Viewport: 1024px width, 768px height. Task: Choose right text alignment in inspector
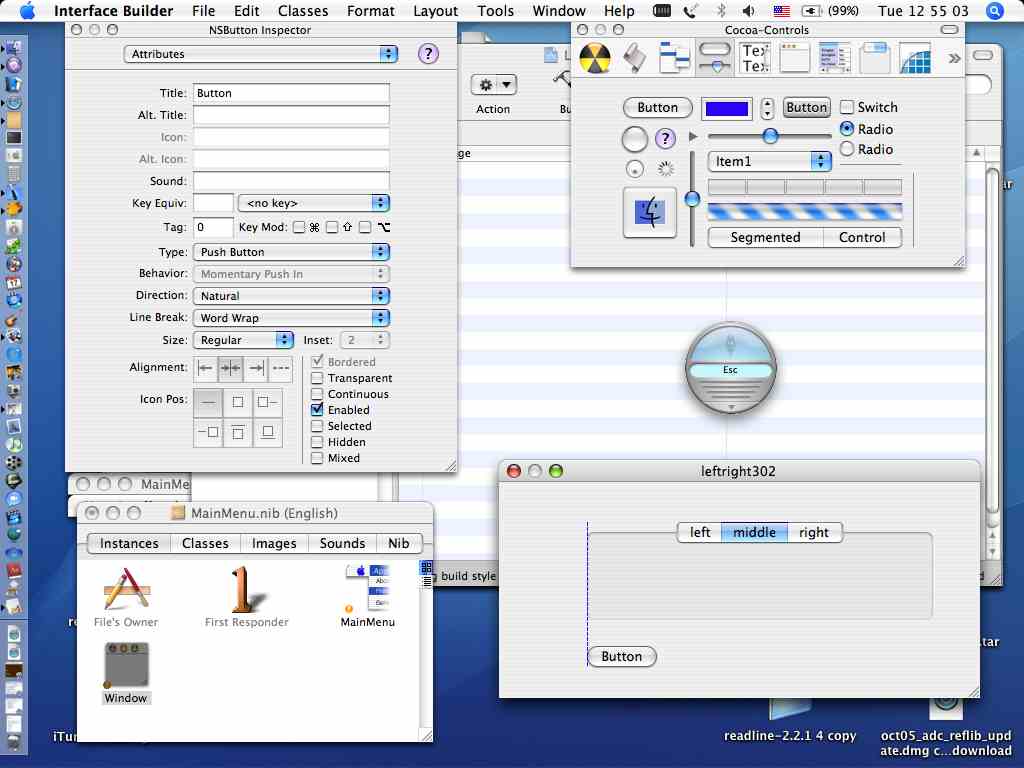point(256,368)
